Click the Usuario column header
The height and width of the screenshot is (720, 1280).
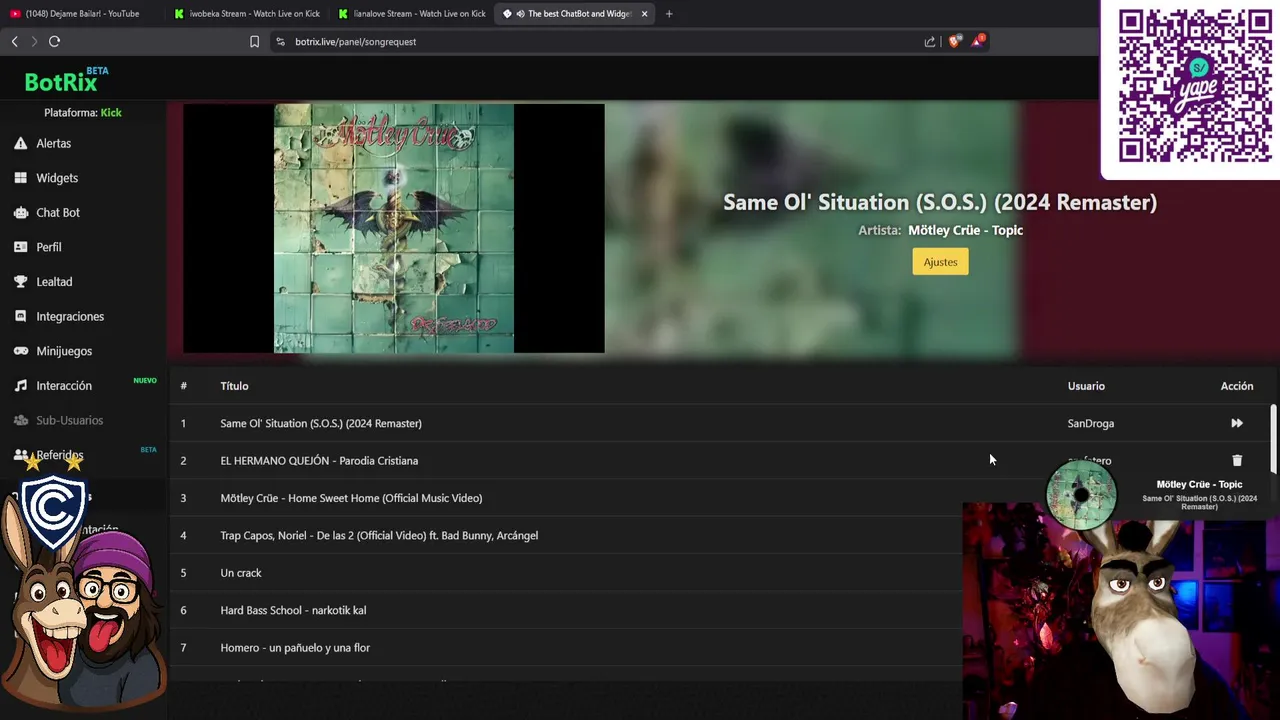tap(1086, 386)
